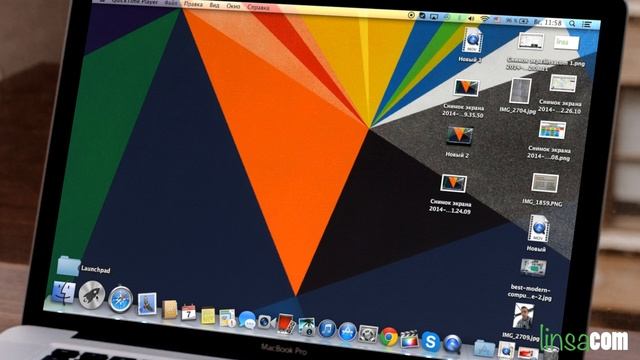The width and height of the screenshot is (640, 360).
Task: Launch Google Chrome from the Dock
Action: pyautogui.click(x=389, y=337)
